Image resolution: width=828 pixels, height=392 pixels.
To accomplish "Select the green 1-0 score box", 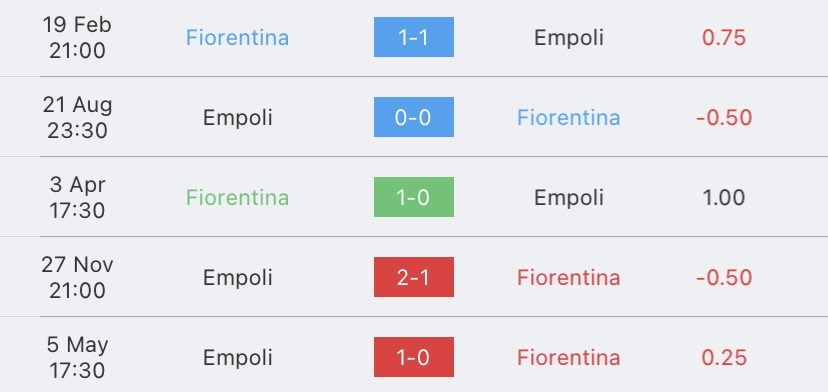I will (413, 197).
